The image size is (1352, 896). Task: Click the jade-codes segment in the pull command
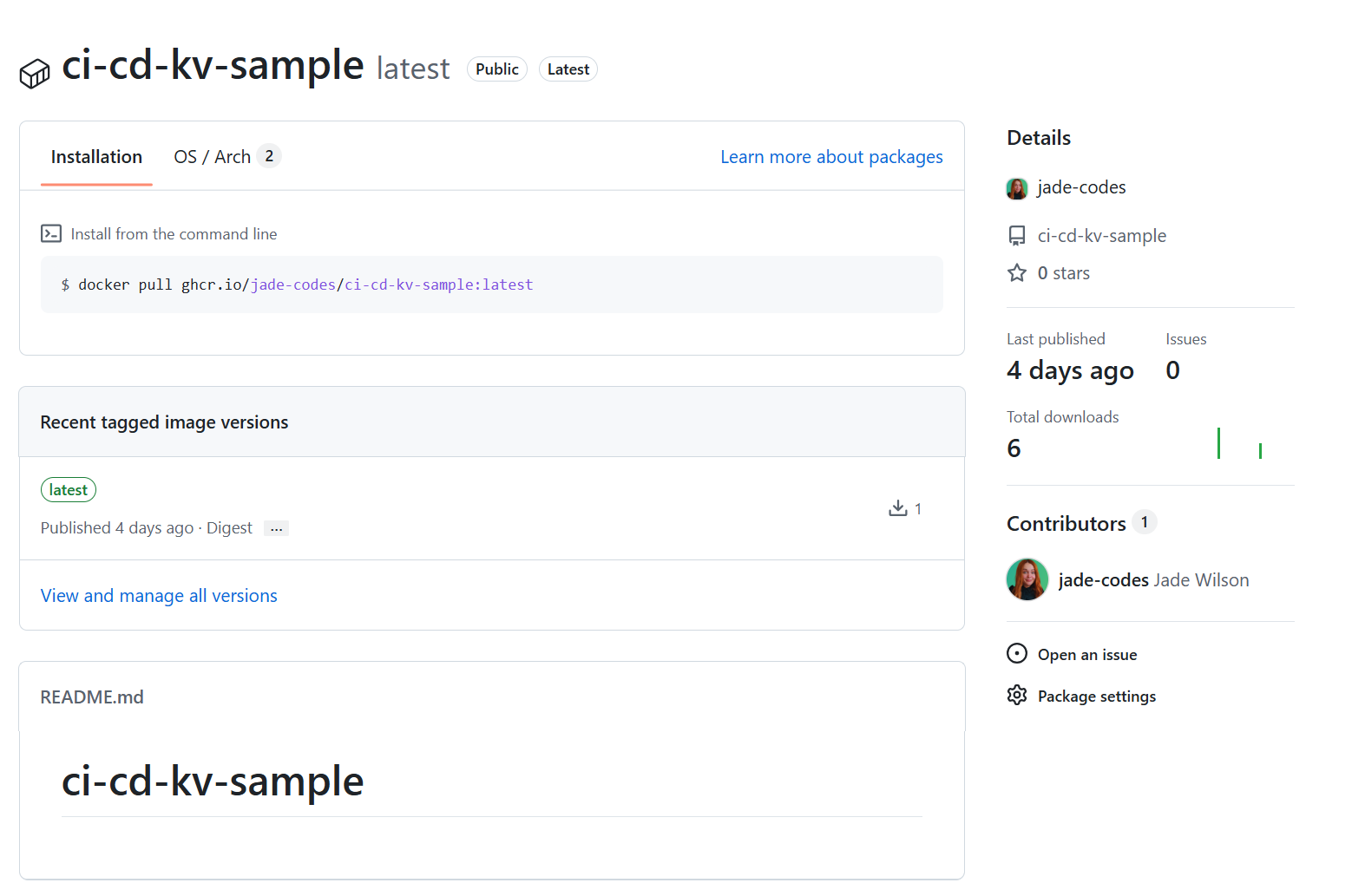point(293,284)
